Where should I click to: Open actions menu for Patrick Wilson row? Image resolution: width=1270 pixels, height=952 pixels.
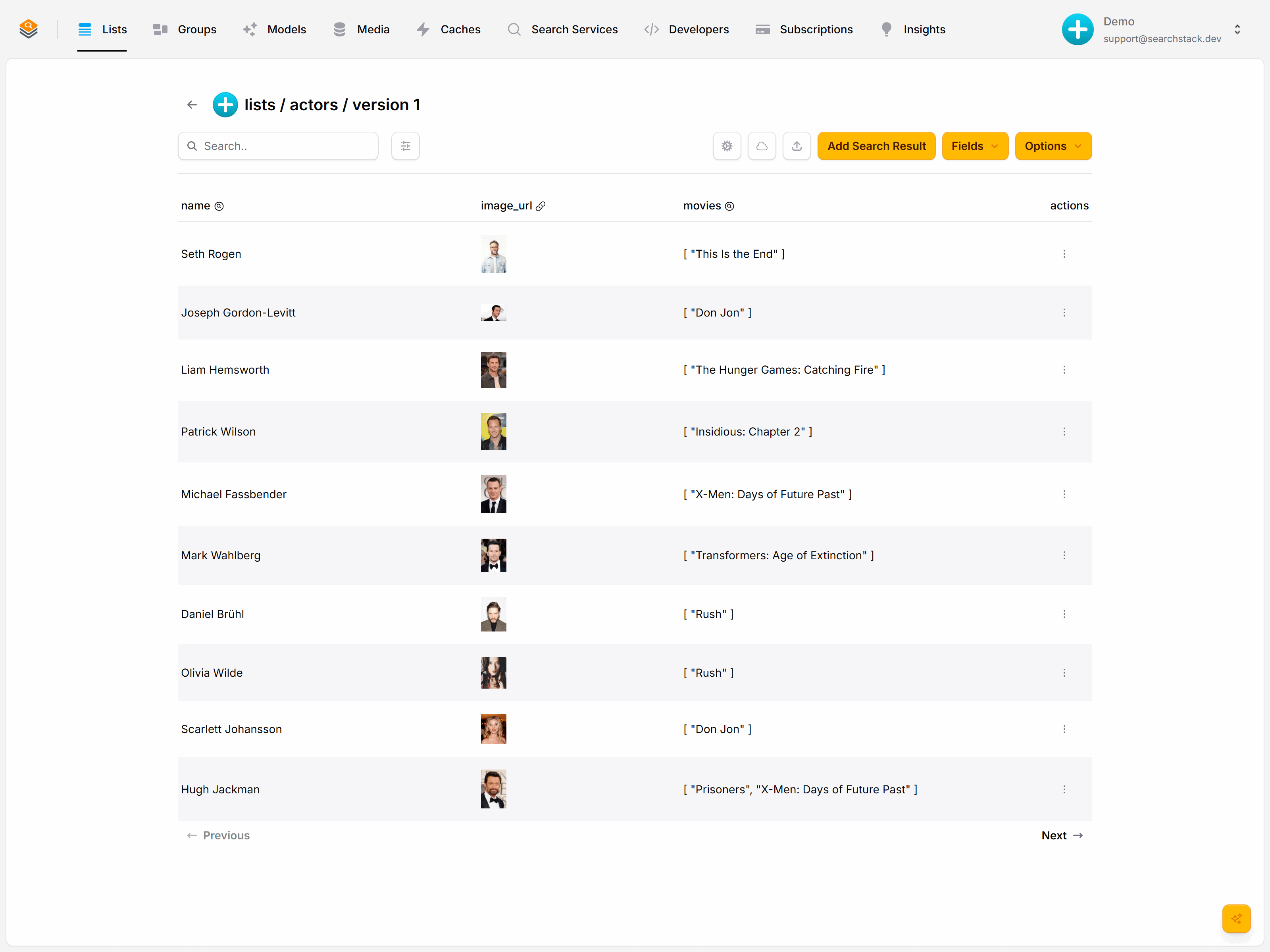(x=1064, y=432)
